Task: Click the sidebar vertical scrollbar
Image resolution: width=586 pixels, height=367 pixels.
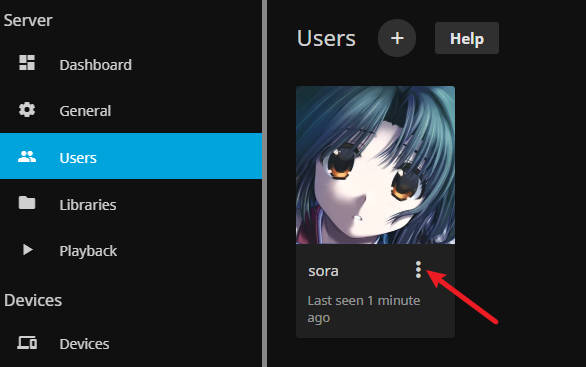Action: pyautogui.click(x=265, y=184)
